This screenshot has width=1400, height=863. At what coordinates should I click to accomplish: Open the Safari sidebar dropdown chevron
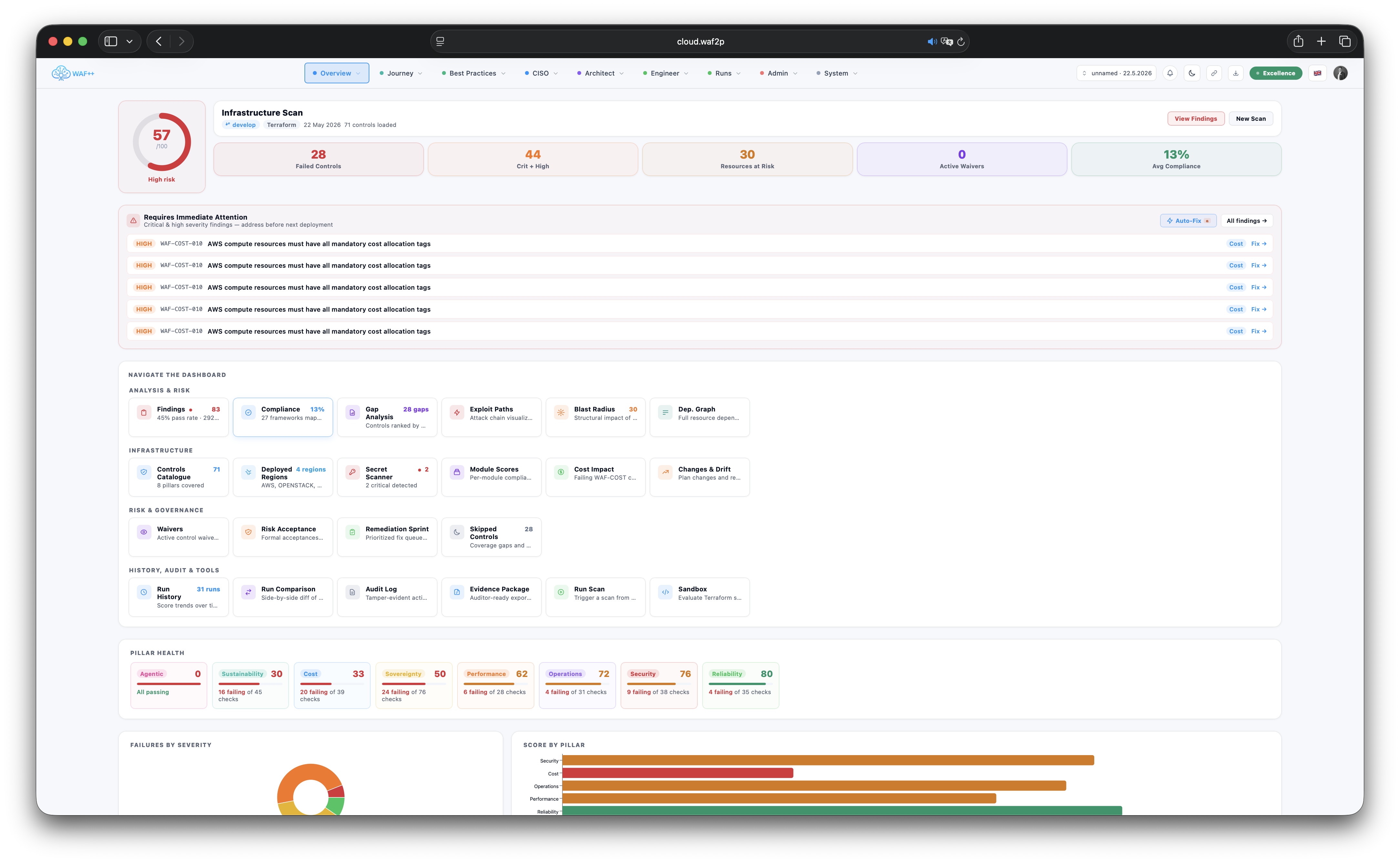(129, 41)
